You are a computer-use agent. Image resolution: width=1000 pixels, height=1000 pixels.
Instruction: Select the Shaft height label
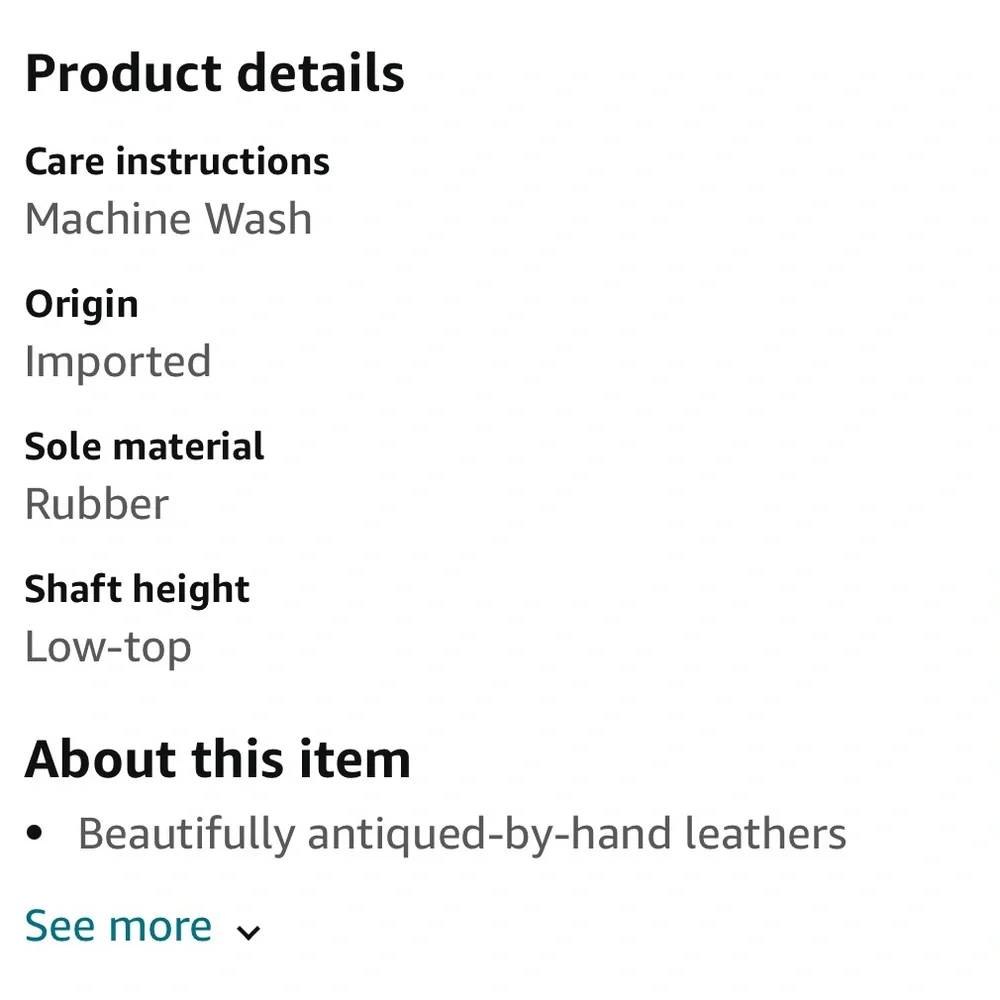coord(137,589)
